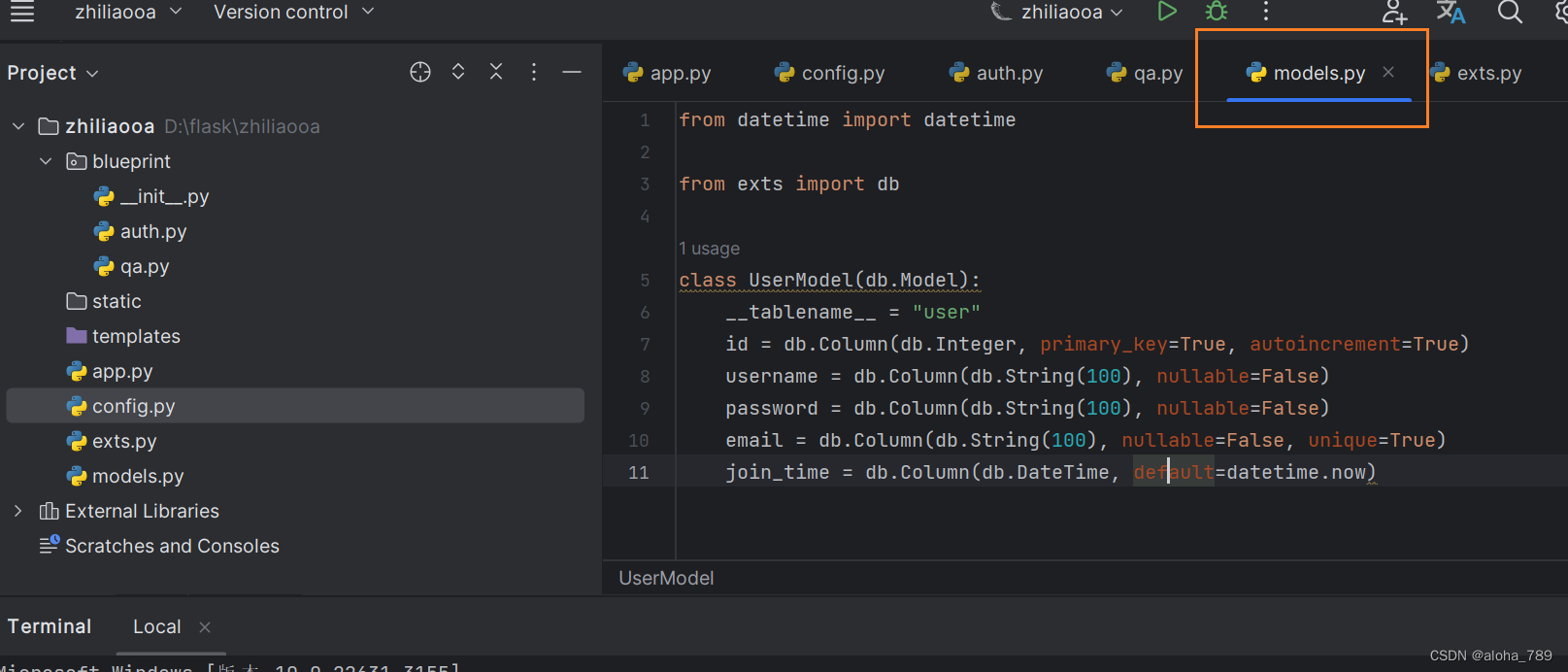Click the UserModel breadcrumb
1568x672 pixels.
(666, 578)
